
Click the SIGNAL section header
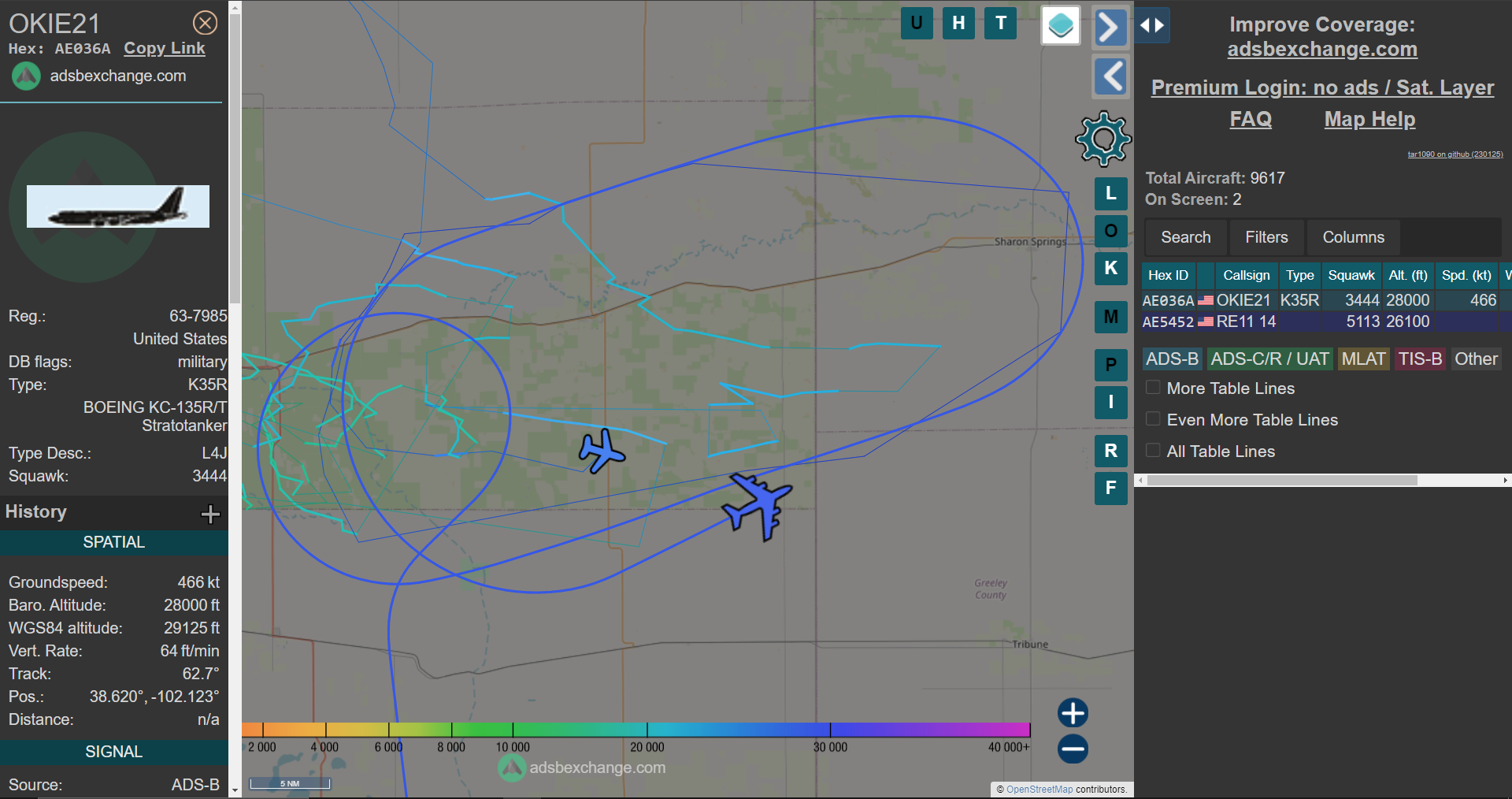pyautogui.click(x=114, y=752)
